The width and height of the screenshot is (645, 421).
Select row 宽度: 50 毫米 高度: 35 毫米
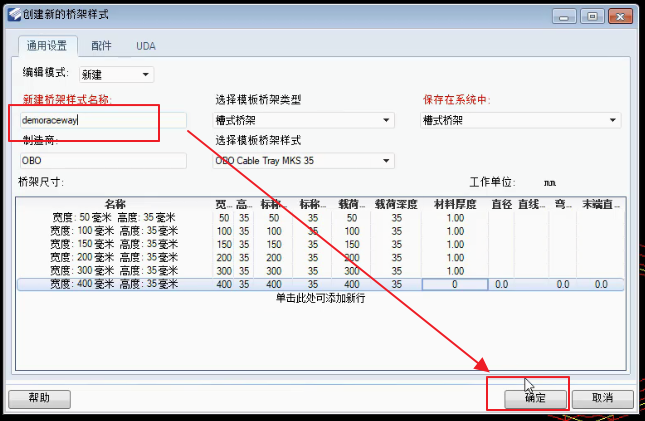tap(320, 218)
